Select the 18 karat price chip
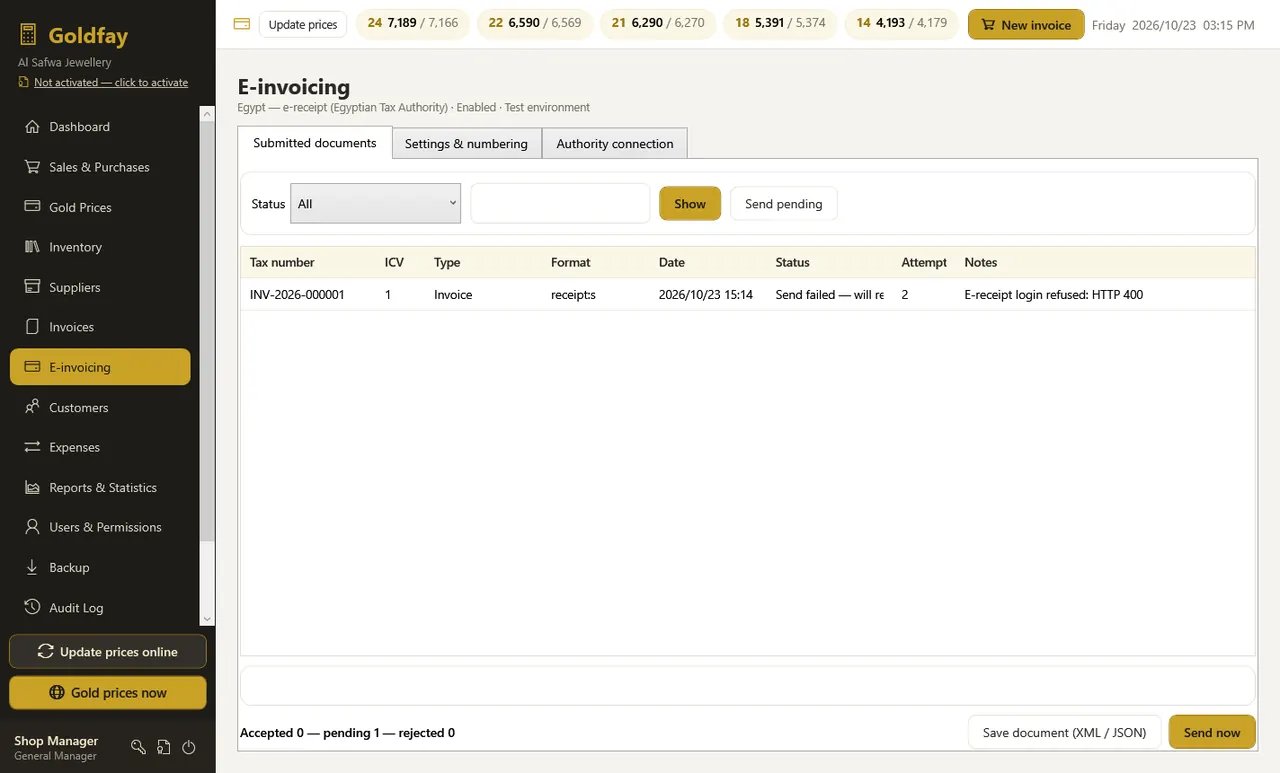 [780, 23]
